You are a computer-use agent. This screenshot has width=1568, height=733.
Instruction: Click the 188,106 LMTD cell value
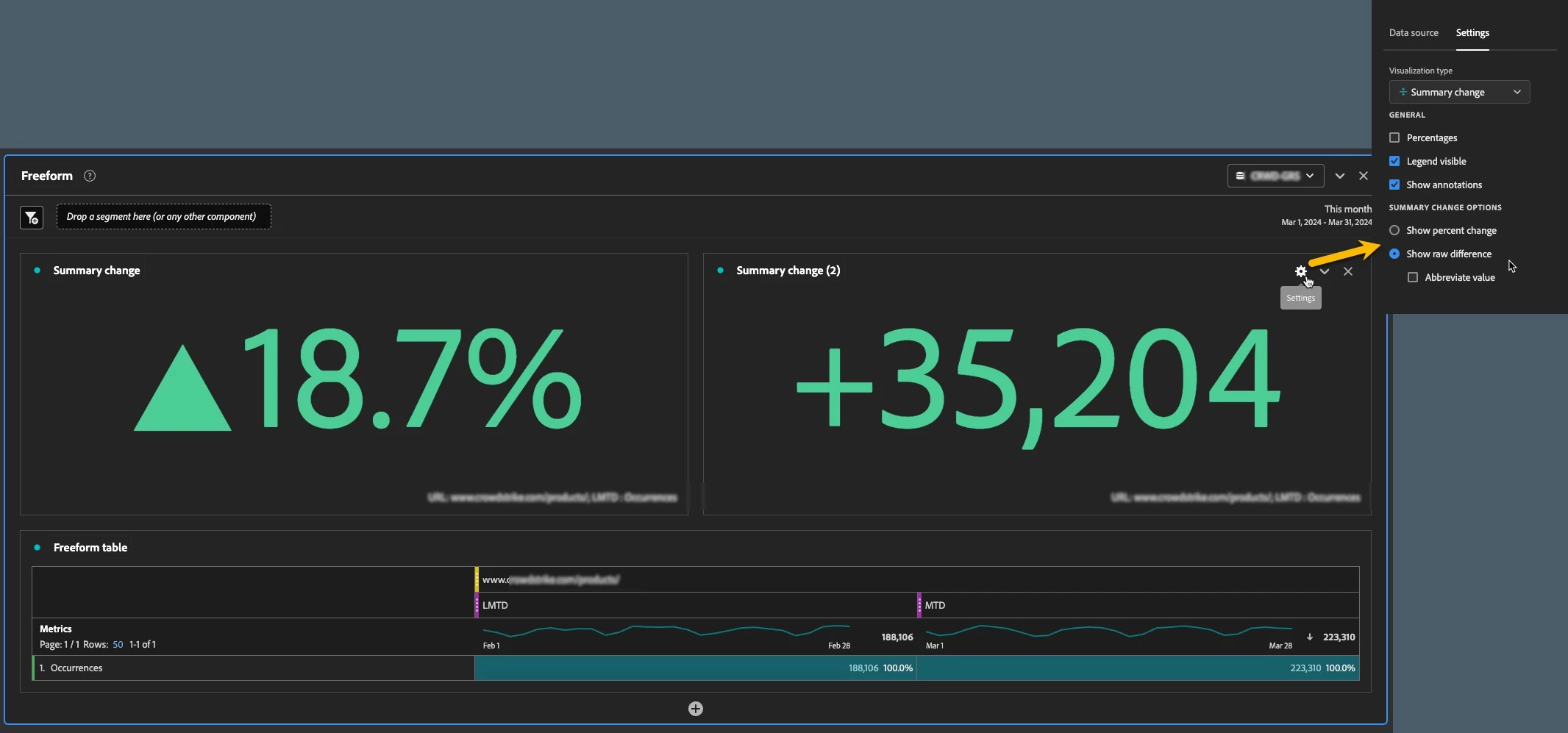[x=863, y=668]
